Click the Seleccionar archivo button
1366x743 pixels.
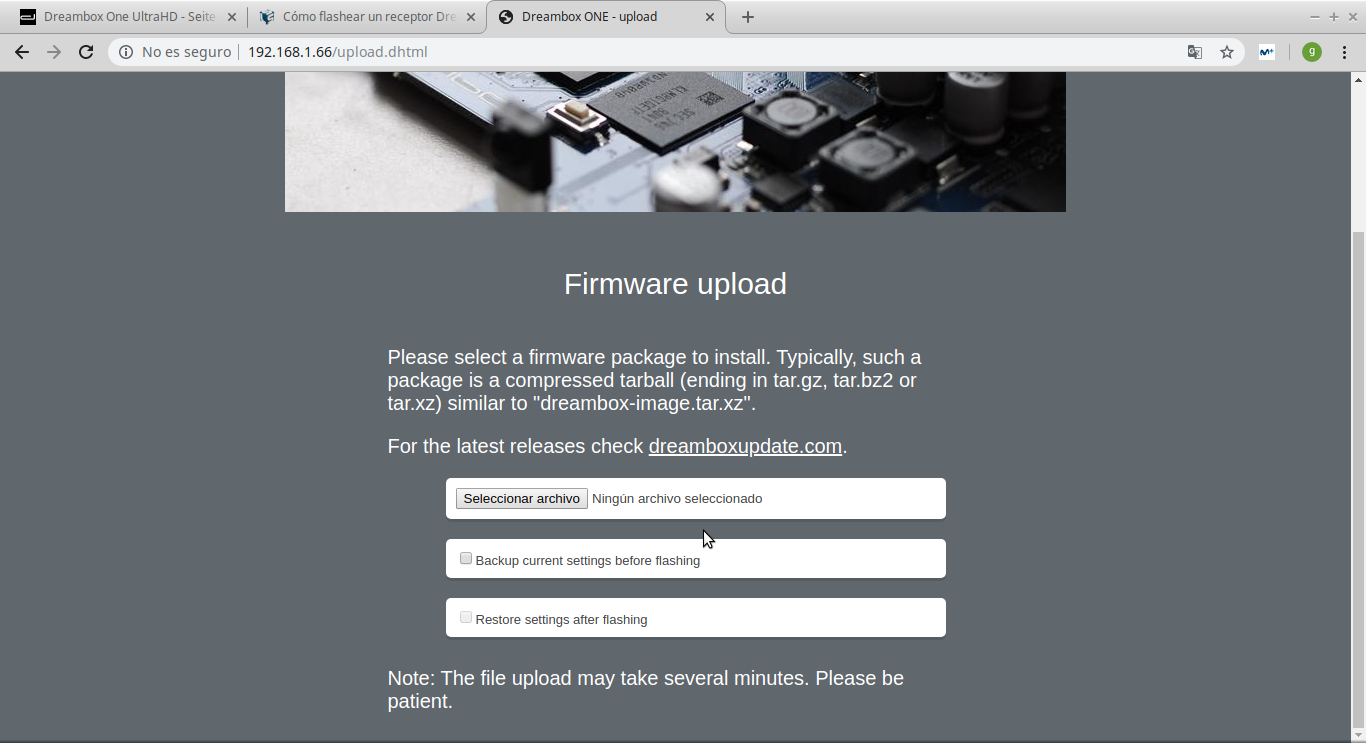pyautogui.click(x=522, y=498)
